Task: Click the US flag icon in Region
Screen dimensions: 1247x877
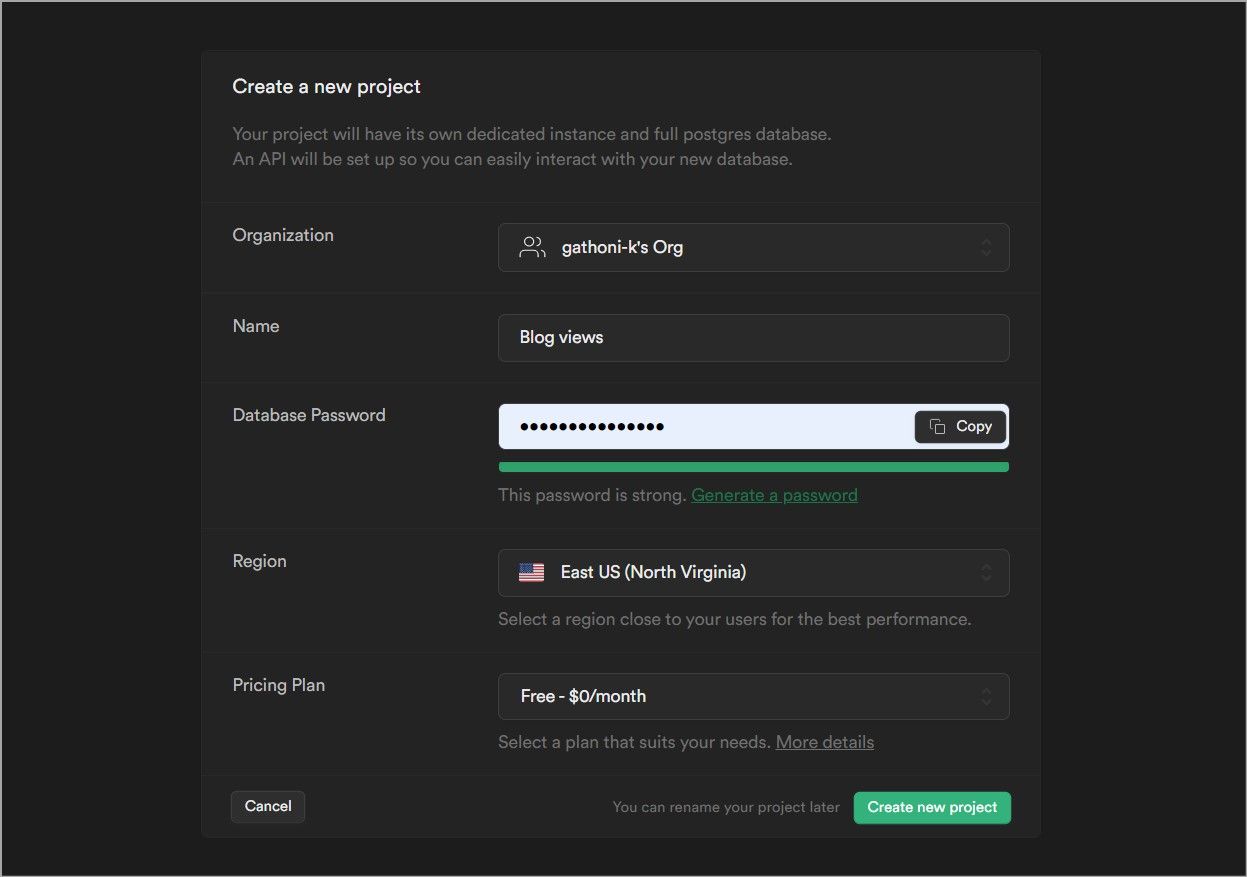Action: coord(531,573)
